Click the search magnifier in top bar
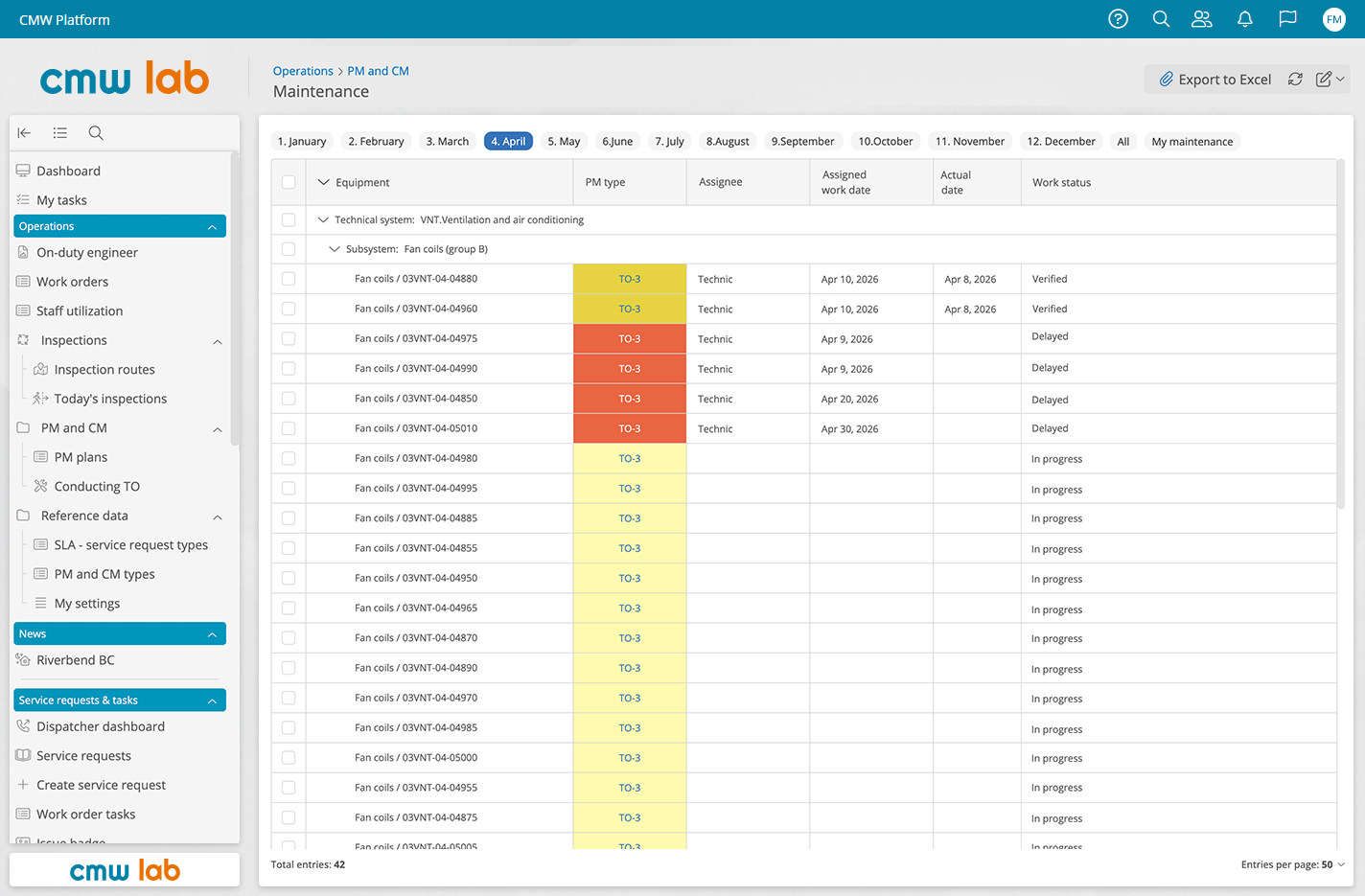This screenshot has height=896, width=1365. (x=1161, y=19)
